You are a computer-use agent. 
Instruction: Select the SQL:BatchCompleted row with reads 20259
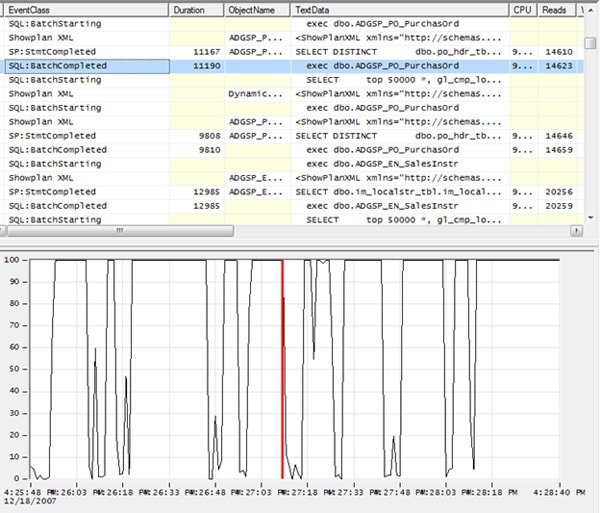(x=294, y=206)
